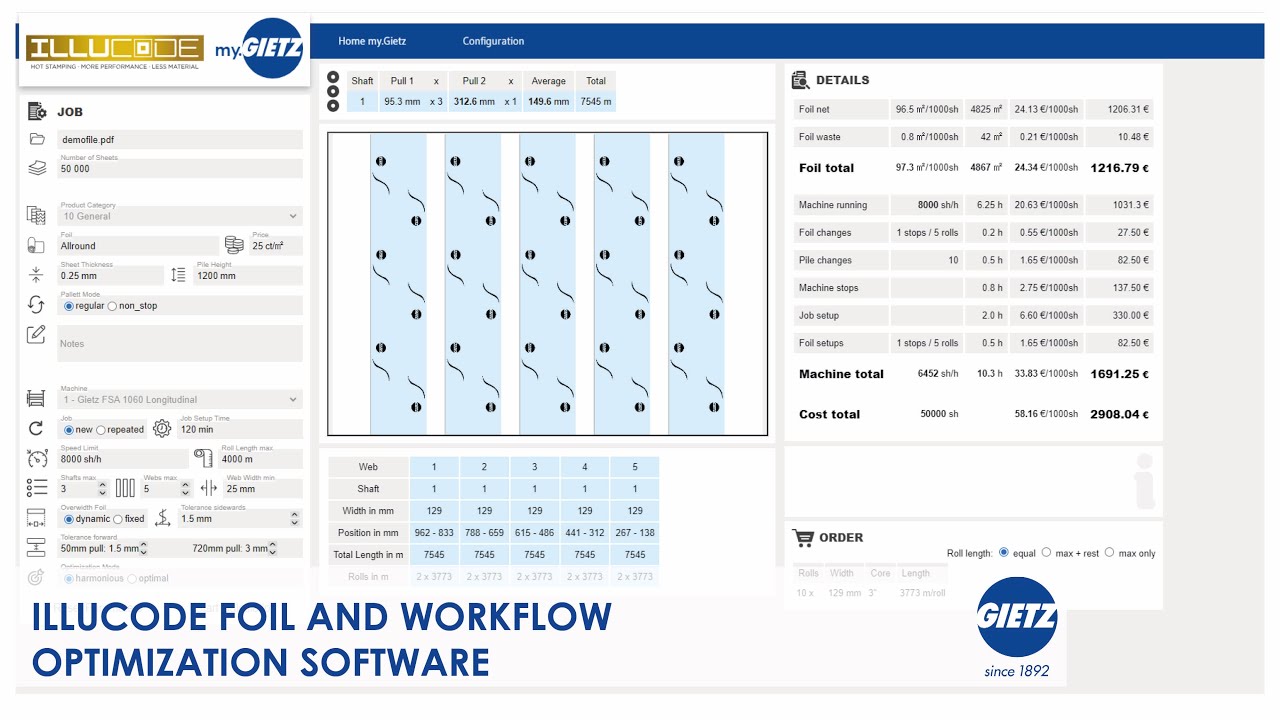The width and height of the screenshot is (1280, 720).
Task: Select repeated job radio option
Action: pyautogui.click(x=101, y=430)
